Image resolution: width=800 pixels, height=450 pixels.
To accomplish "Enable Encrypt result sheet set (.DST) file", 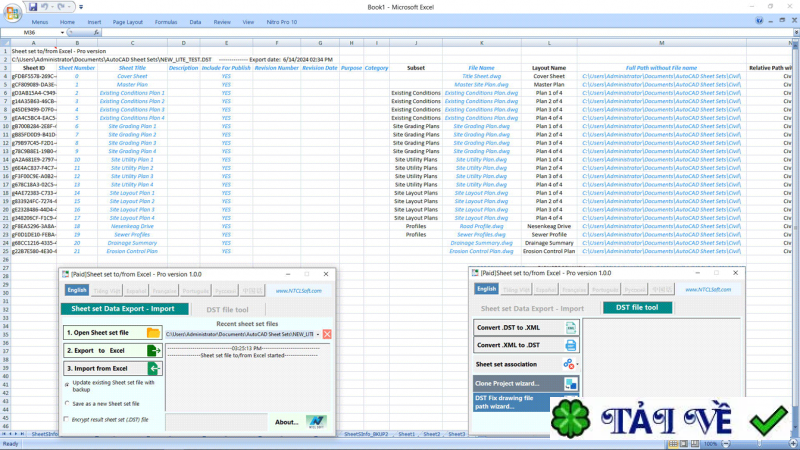I will (67, 419).
